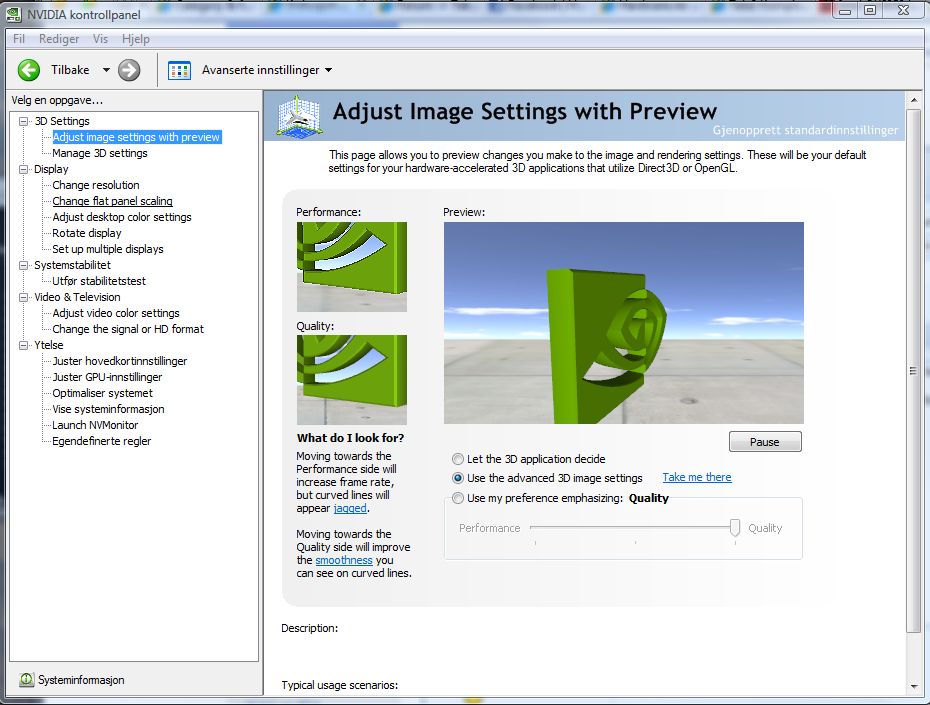The width and height of the screenshot is (930, 705).
Task: Collapse the Video & Television tree node
Action: tap(24, 297)
